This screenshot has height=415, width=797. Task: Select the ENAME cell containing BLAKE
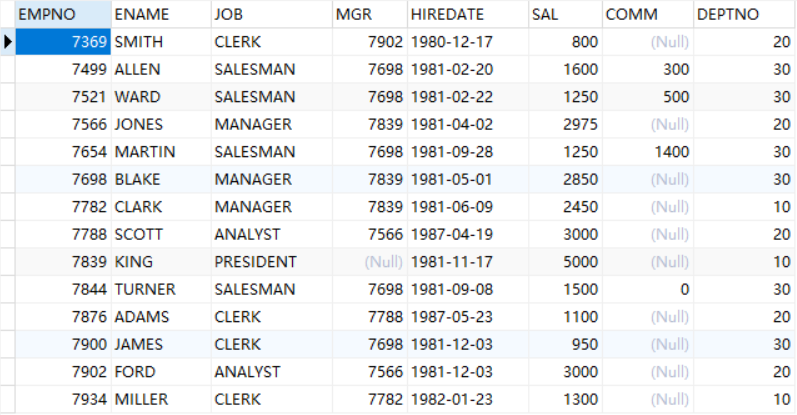coord(160,180)
